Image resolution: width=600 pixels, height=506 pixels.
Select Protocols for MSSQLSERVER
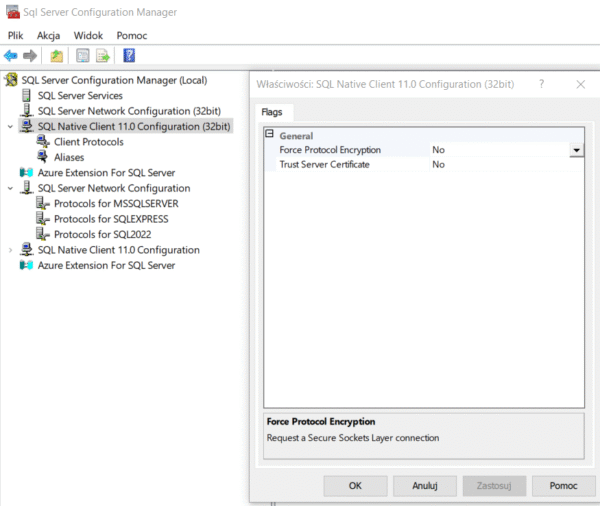[x=116, y=204]
